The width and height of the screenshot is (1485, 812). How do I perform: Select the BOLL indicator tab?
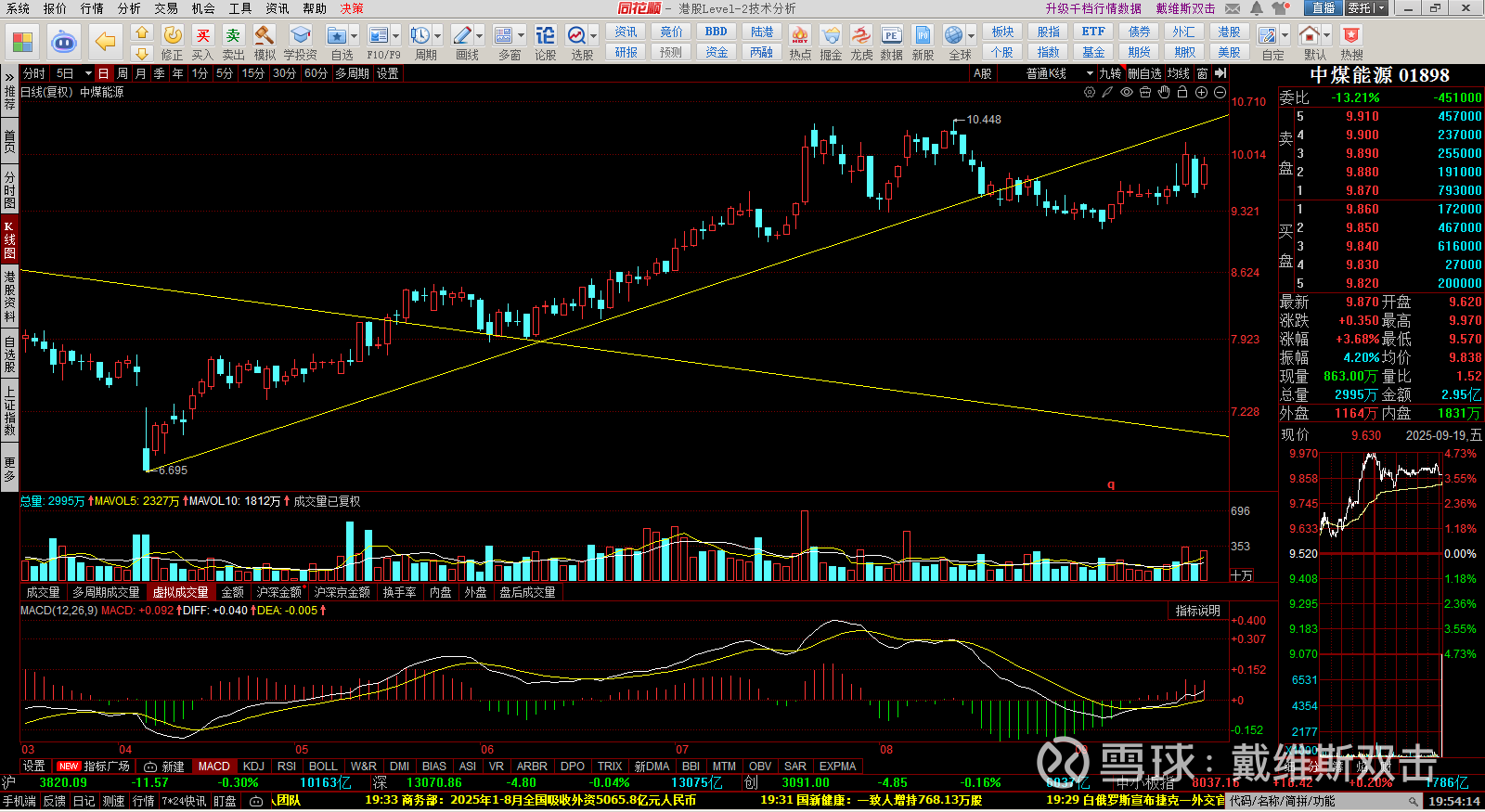(x=323, y=767)
